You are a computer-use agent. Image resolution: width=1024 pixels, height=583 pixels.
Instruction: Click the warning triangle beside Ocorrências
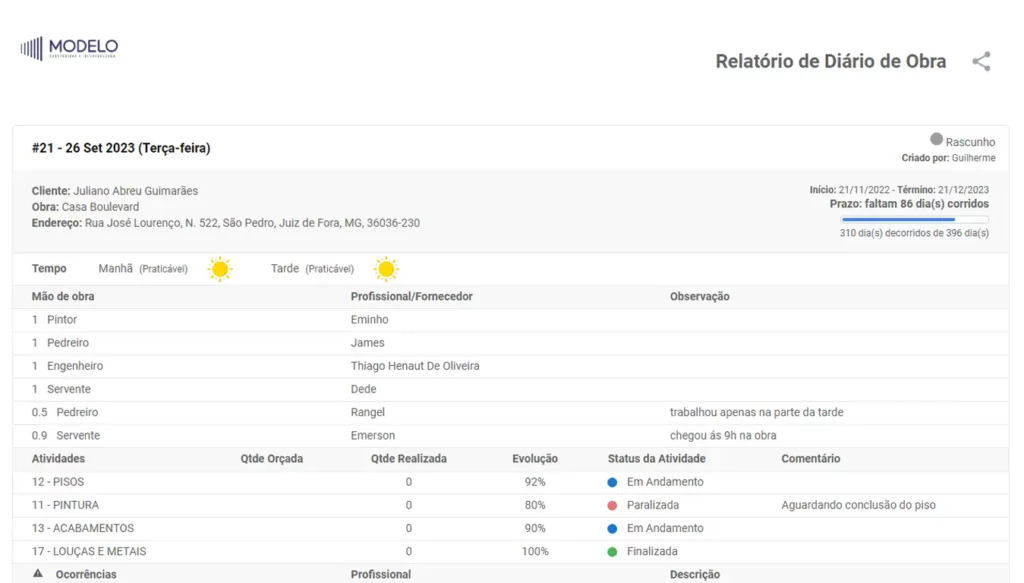[x=38, y=574]
